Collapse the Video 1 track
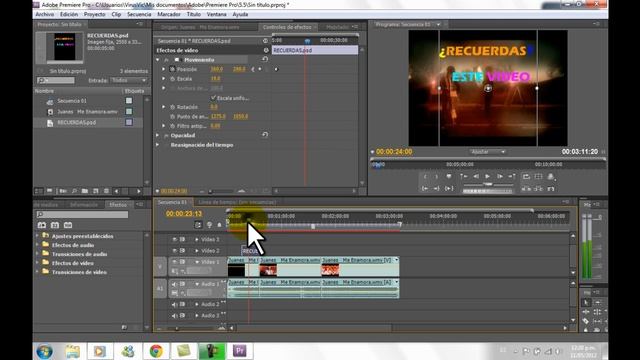 click(197, 262)
